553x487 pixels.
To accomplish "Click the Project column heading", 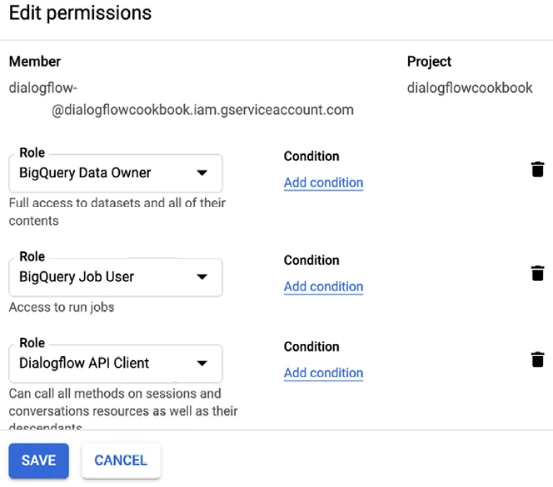I will 429,62.
